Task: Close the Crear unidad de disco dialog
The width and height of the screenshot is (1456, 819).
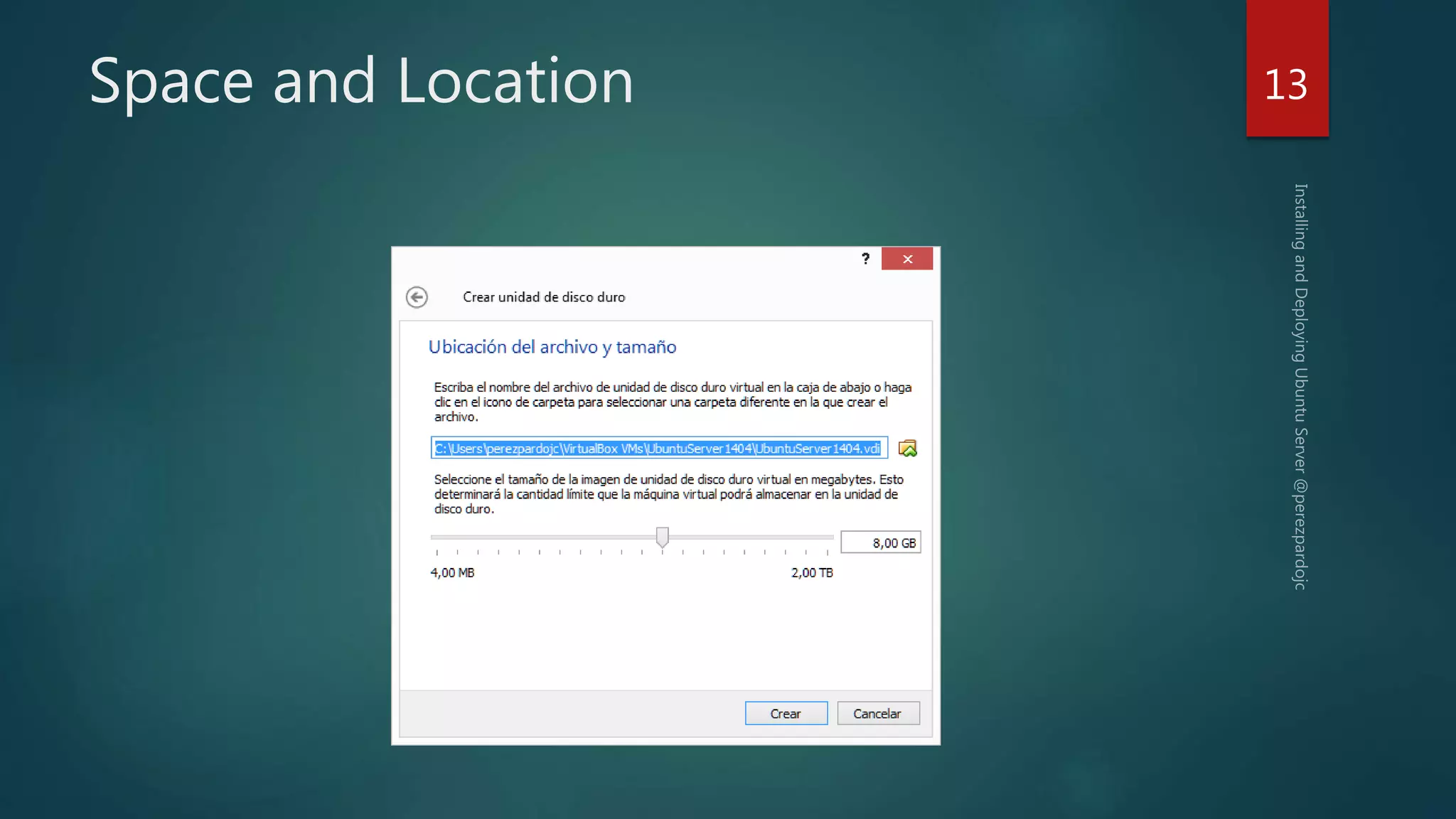Action: point(907,259)
